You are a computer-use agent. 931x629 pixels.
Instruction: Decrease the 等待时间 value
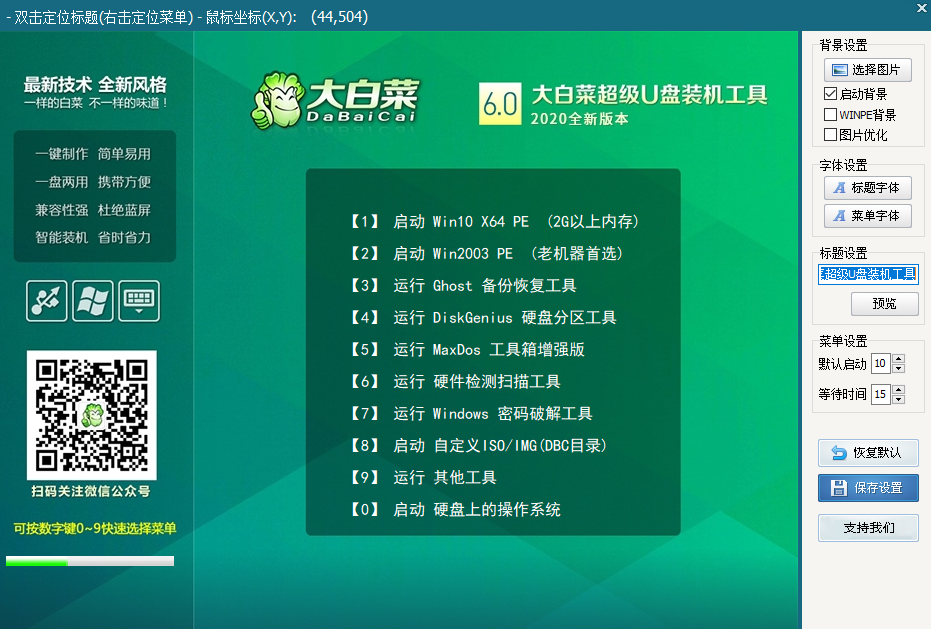point(898,399)
